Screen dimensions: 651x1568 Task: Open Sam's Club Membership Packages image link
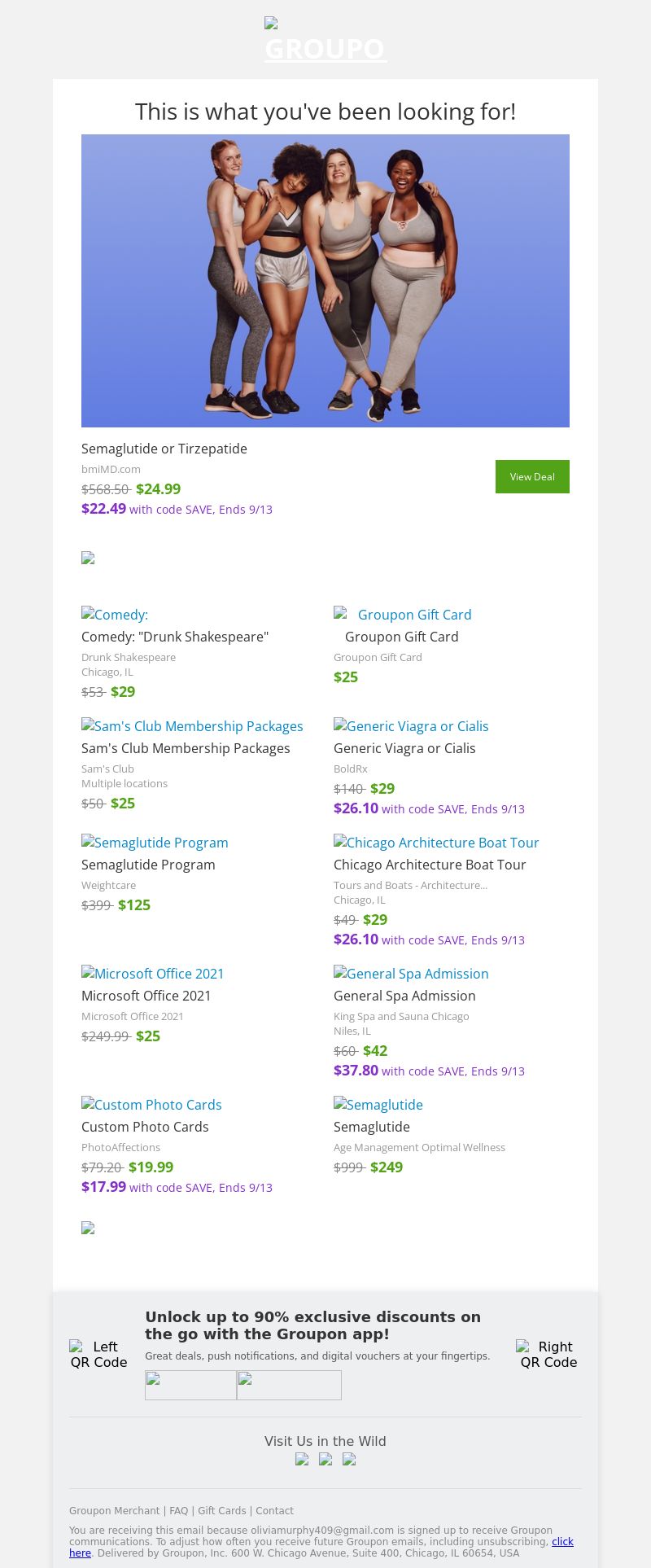click(x=192, y=726)
